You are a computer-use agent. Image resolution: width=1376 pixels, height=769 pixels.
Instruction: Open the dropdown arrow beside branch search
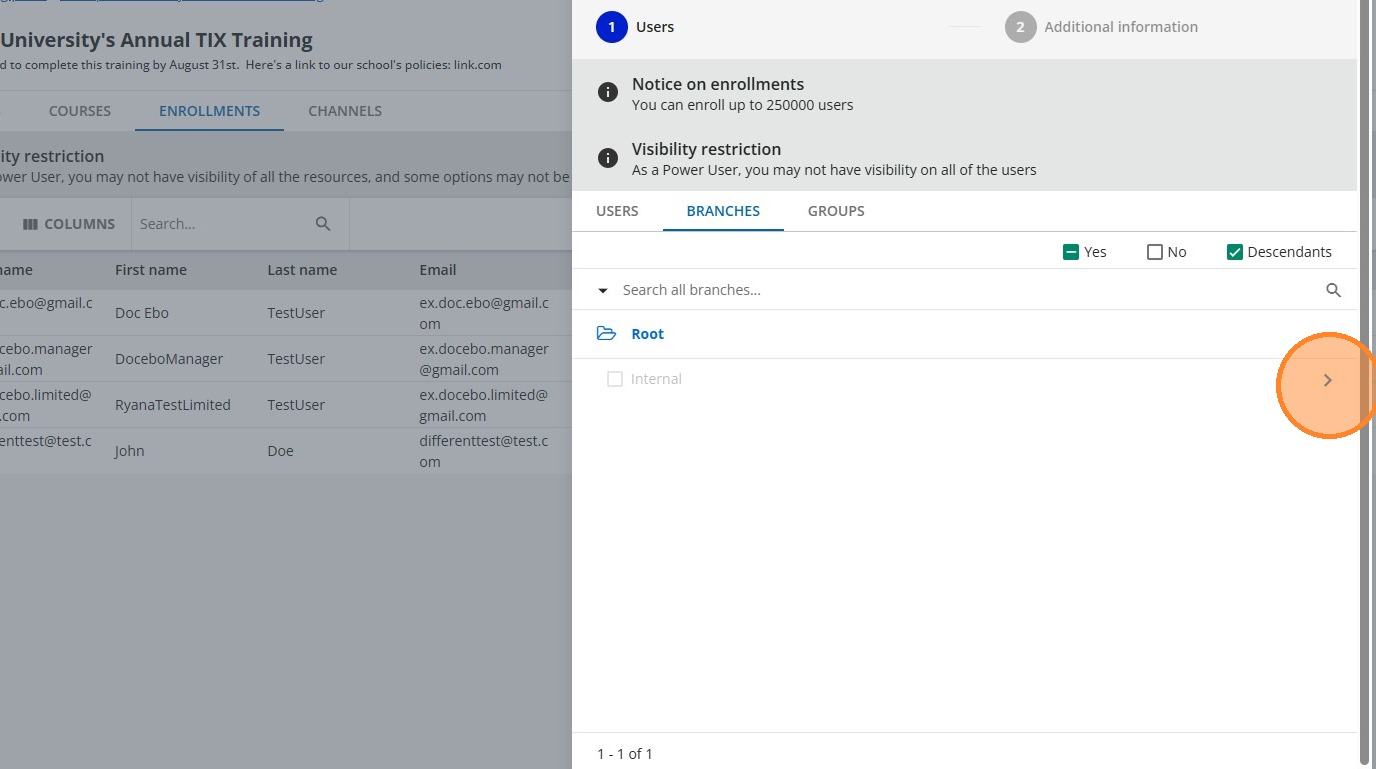[603, 291]
